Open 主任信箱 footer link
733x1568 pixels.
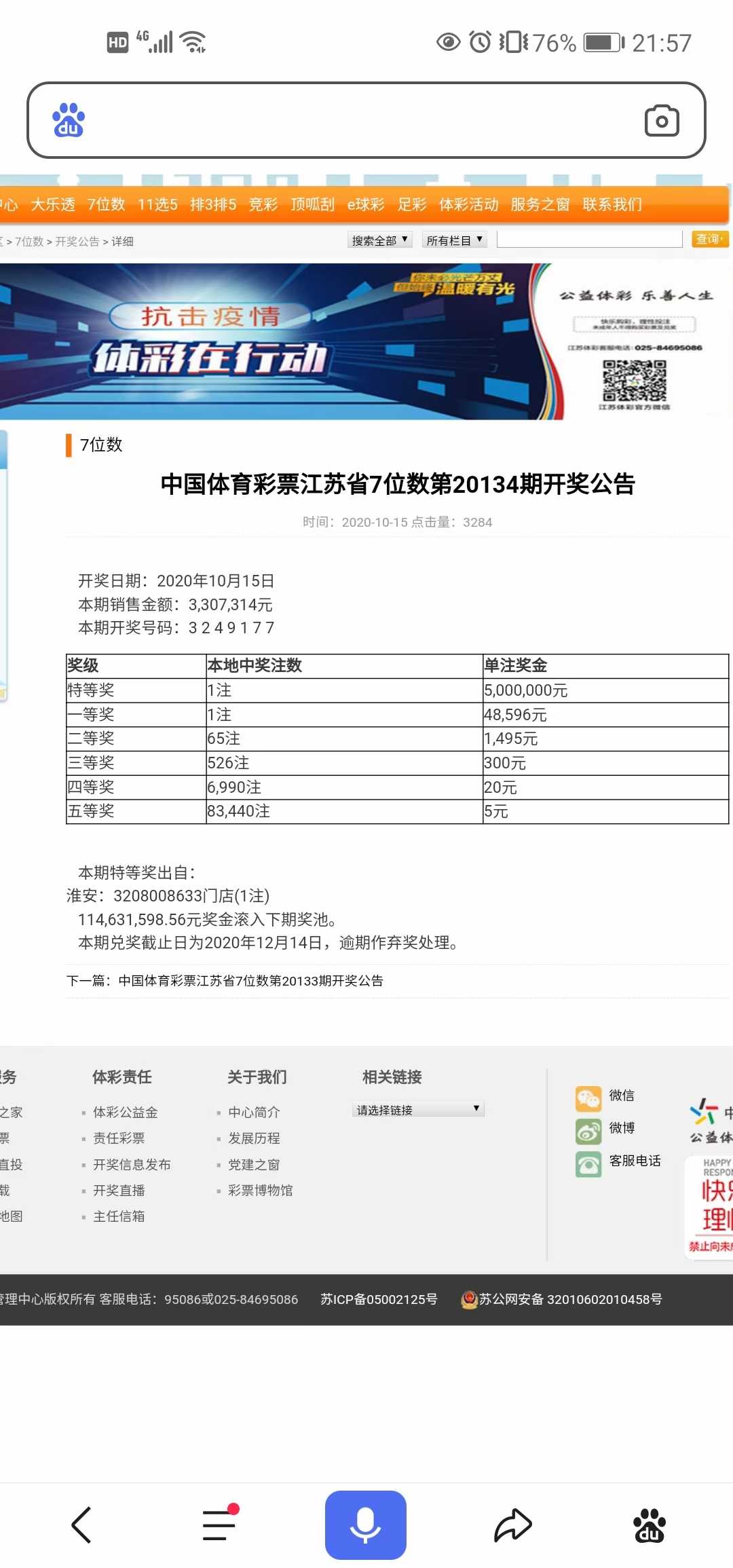coord(119,1216)
